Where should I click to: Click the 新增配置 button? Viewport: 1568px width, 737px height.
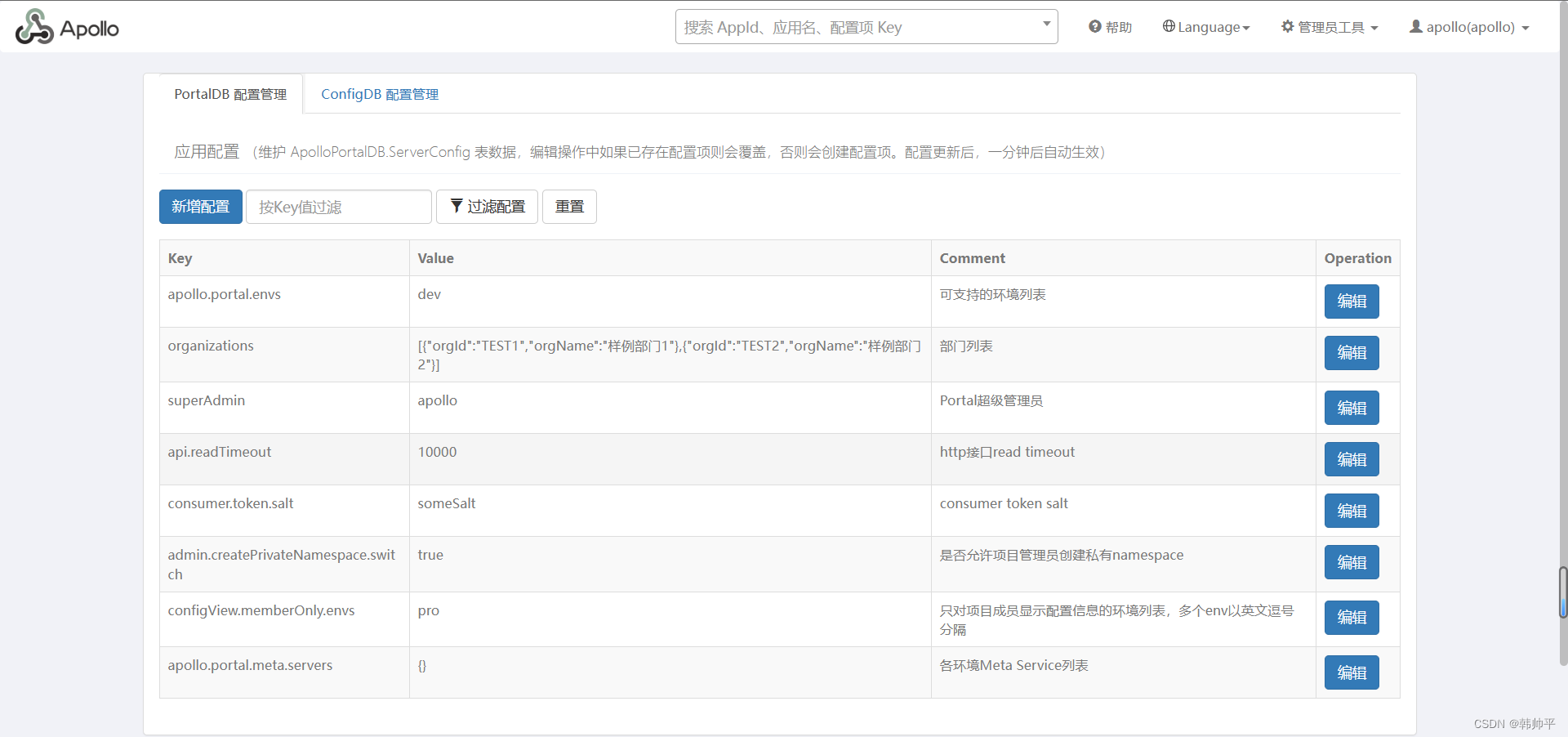click(200, 207)
